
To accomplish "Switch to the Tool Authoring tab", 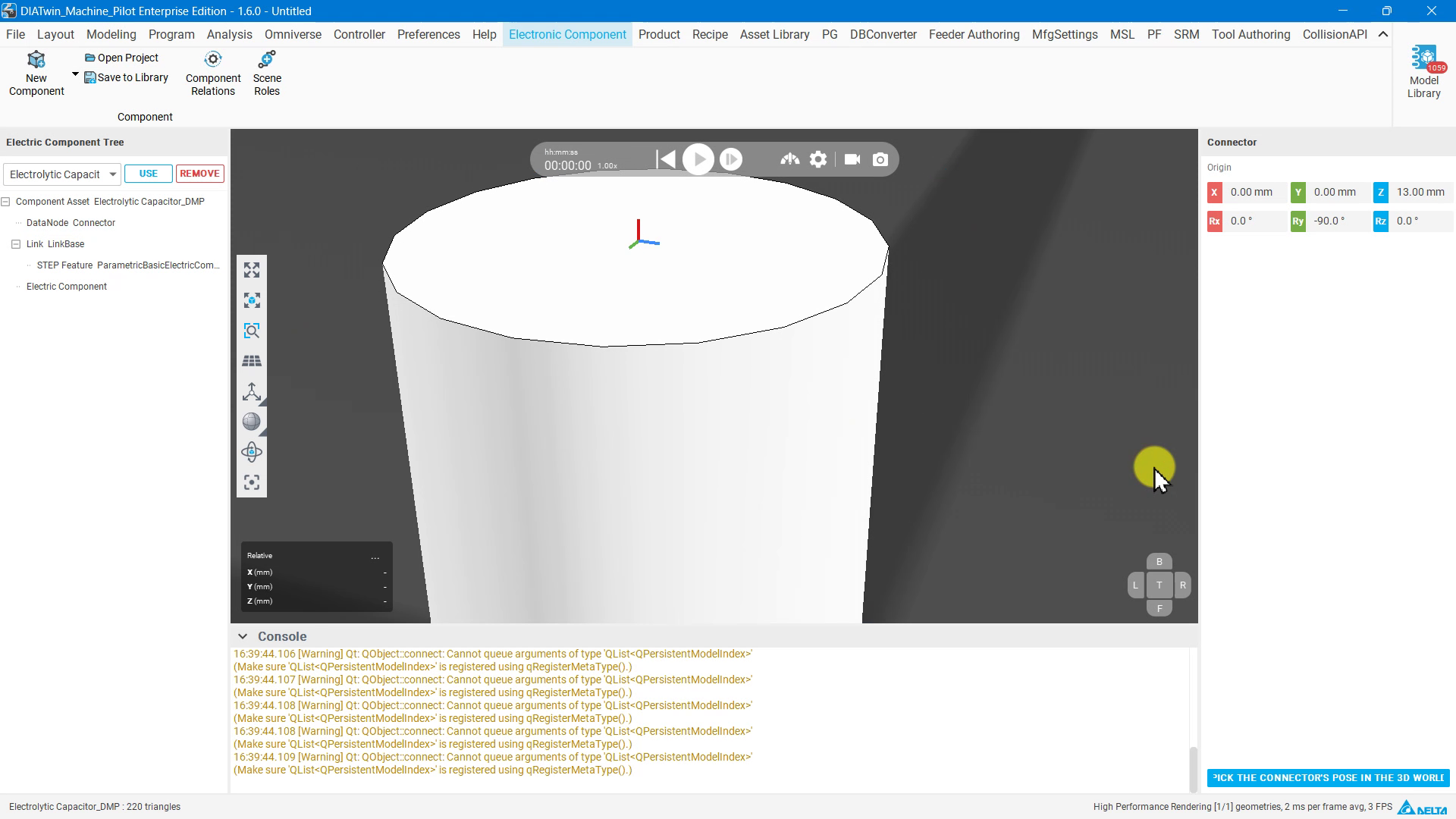I will click(x=1250, y=34).
